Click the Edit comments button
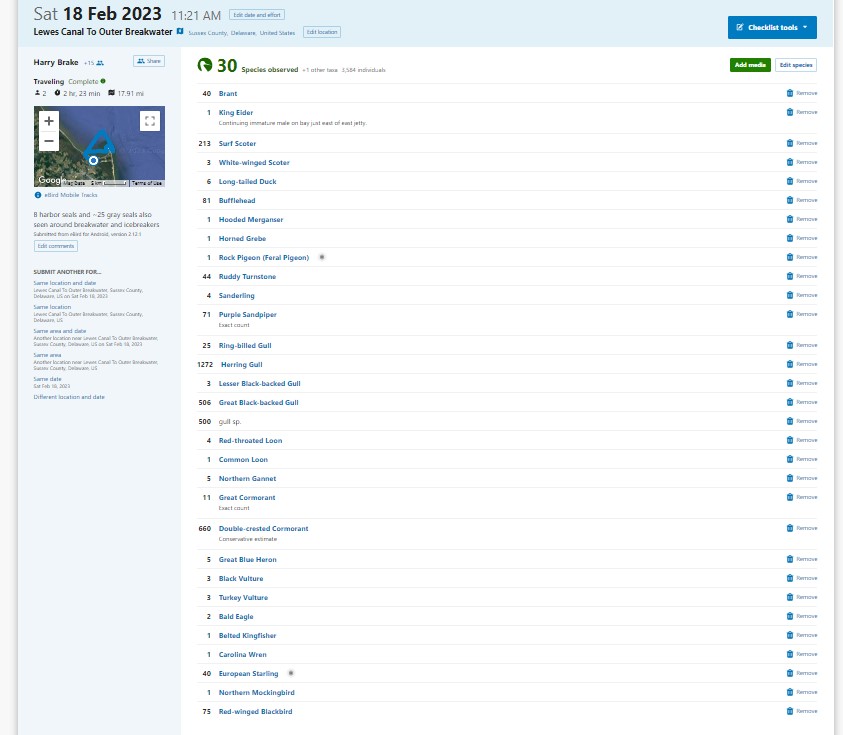Viewport: 843px width, 735px height. (55, 246)
